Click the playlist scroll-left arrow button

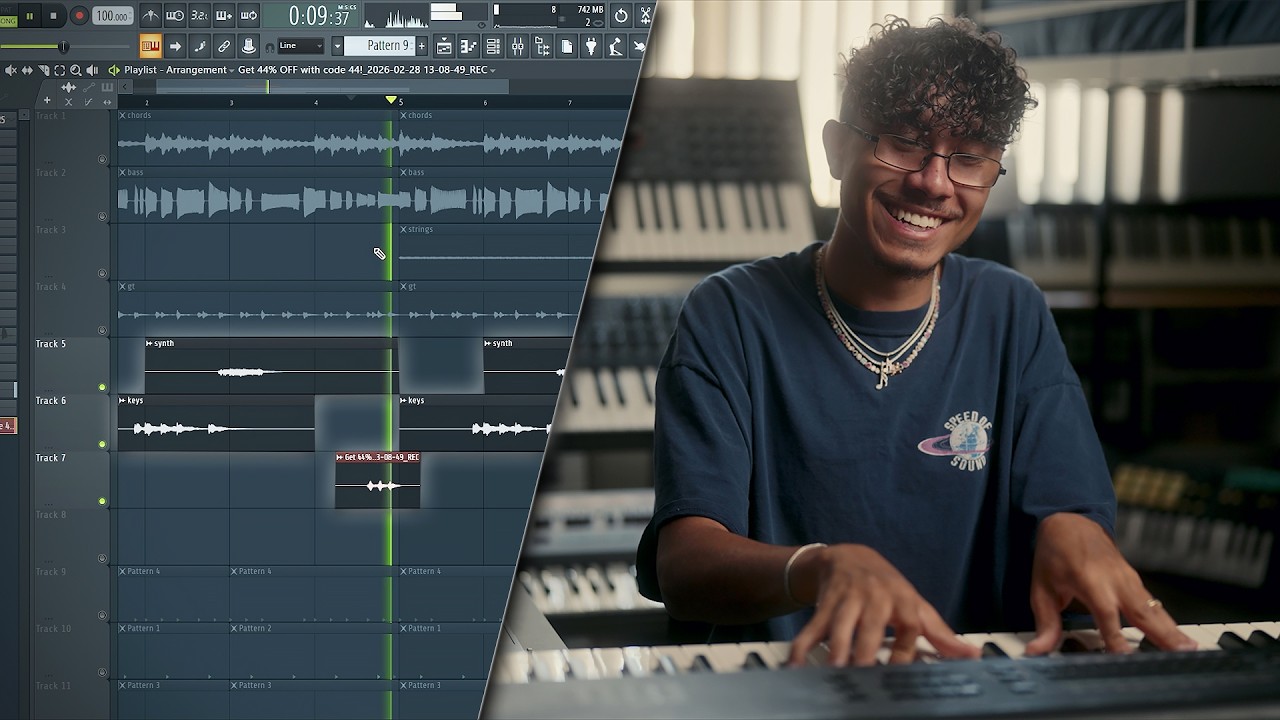pyautogui.click(x=125, y=87)
